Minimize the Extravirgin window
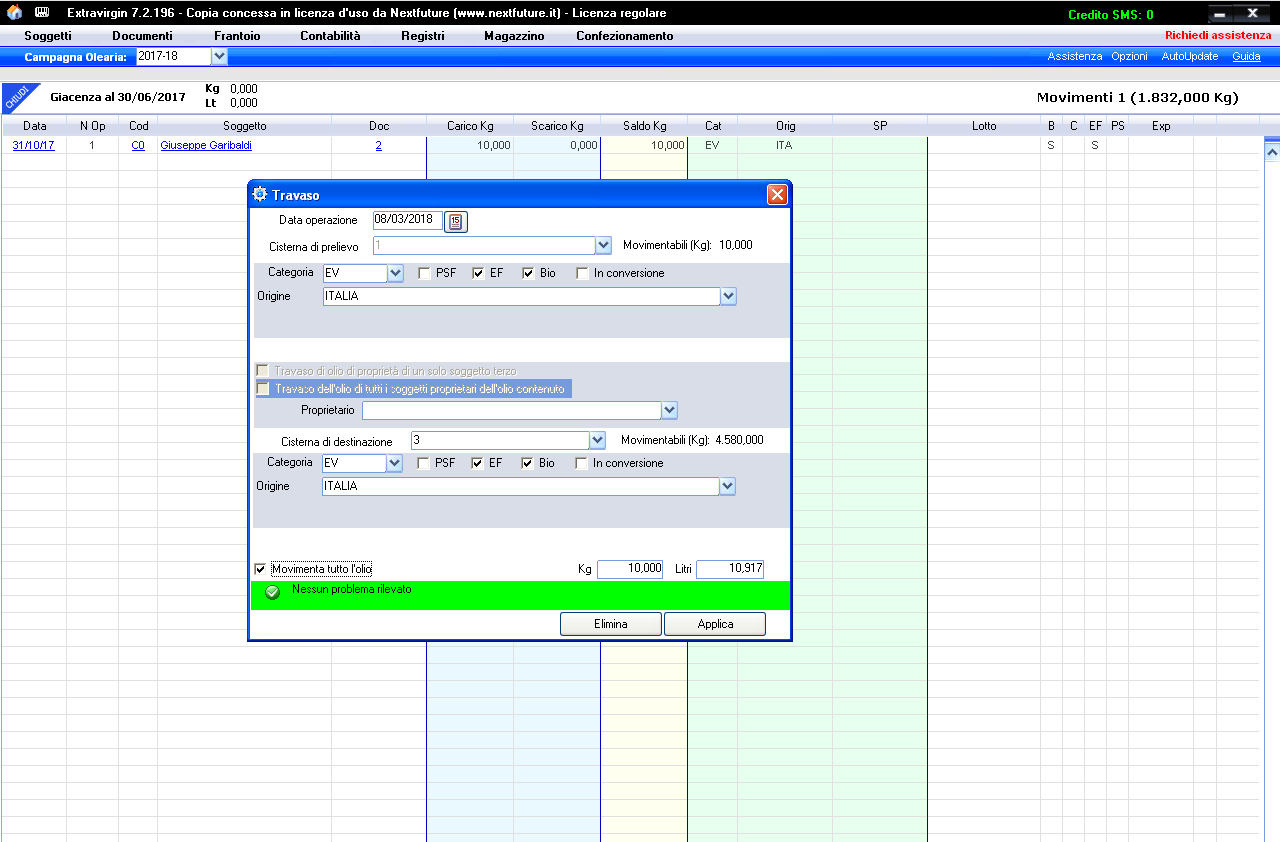The image size is (1280, 842). point(1220,14)
